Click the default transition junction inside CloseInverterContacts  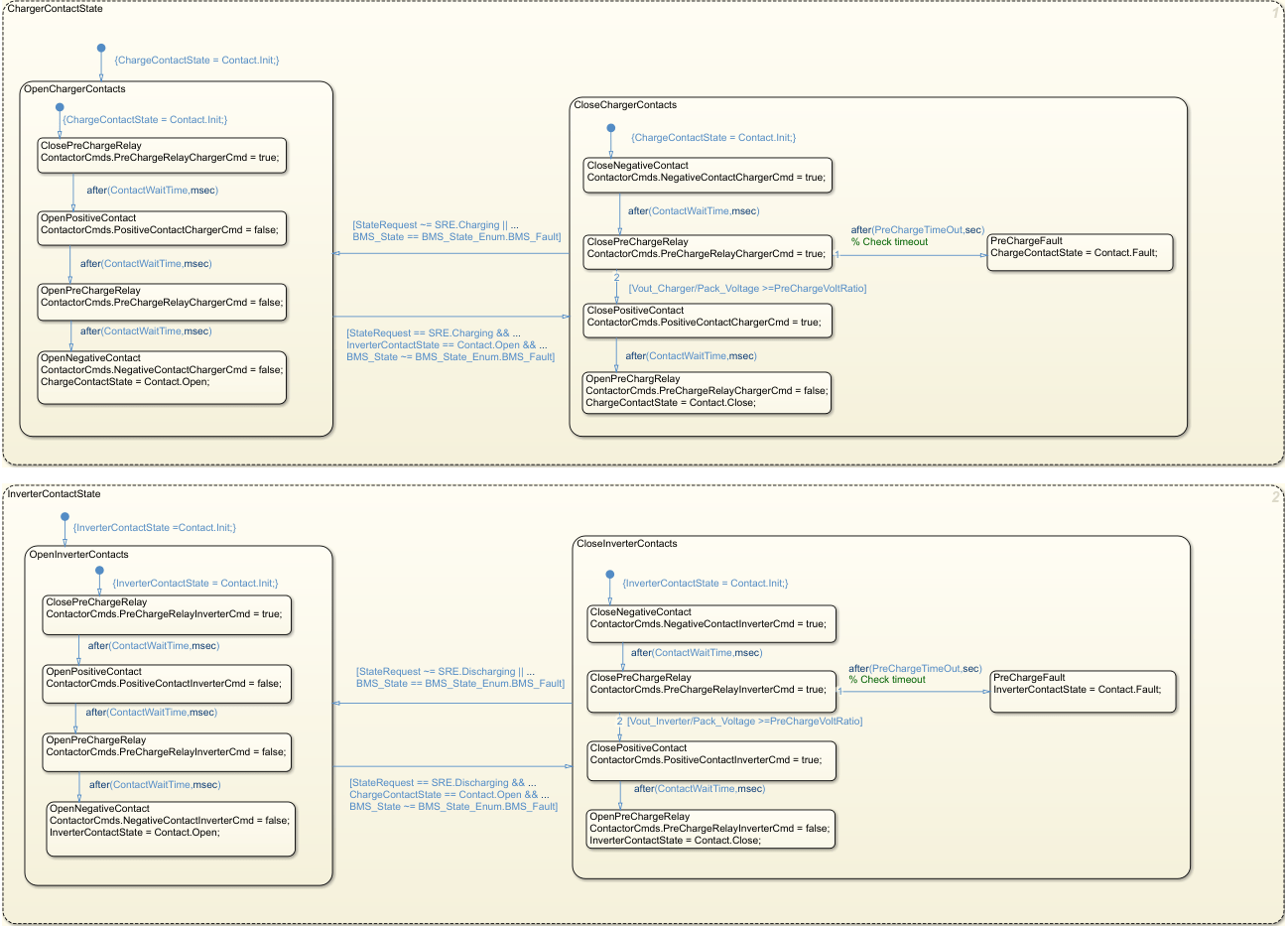pyautogui.click(x=609, y=575)
